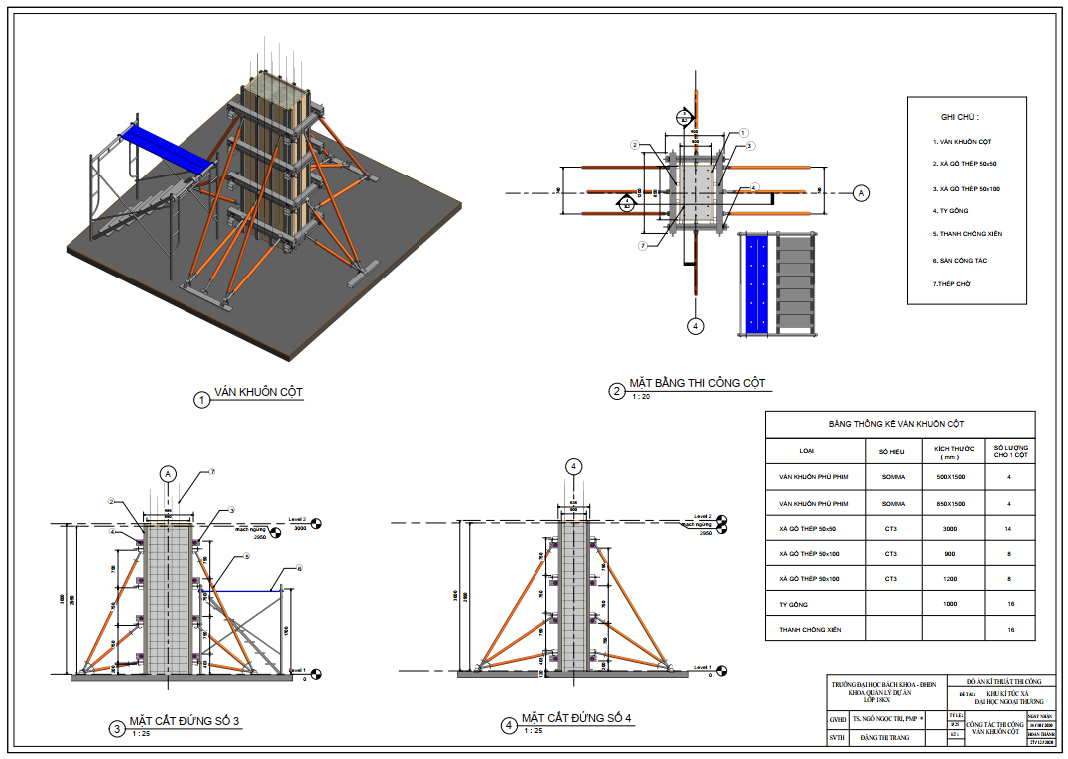The image size is (1068, 759).
Task: Click the MẶT BẰNG THI CÔNG CỘT view title
Action: tap(696, 384)
